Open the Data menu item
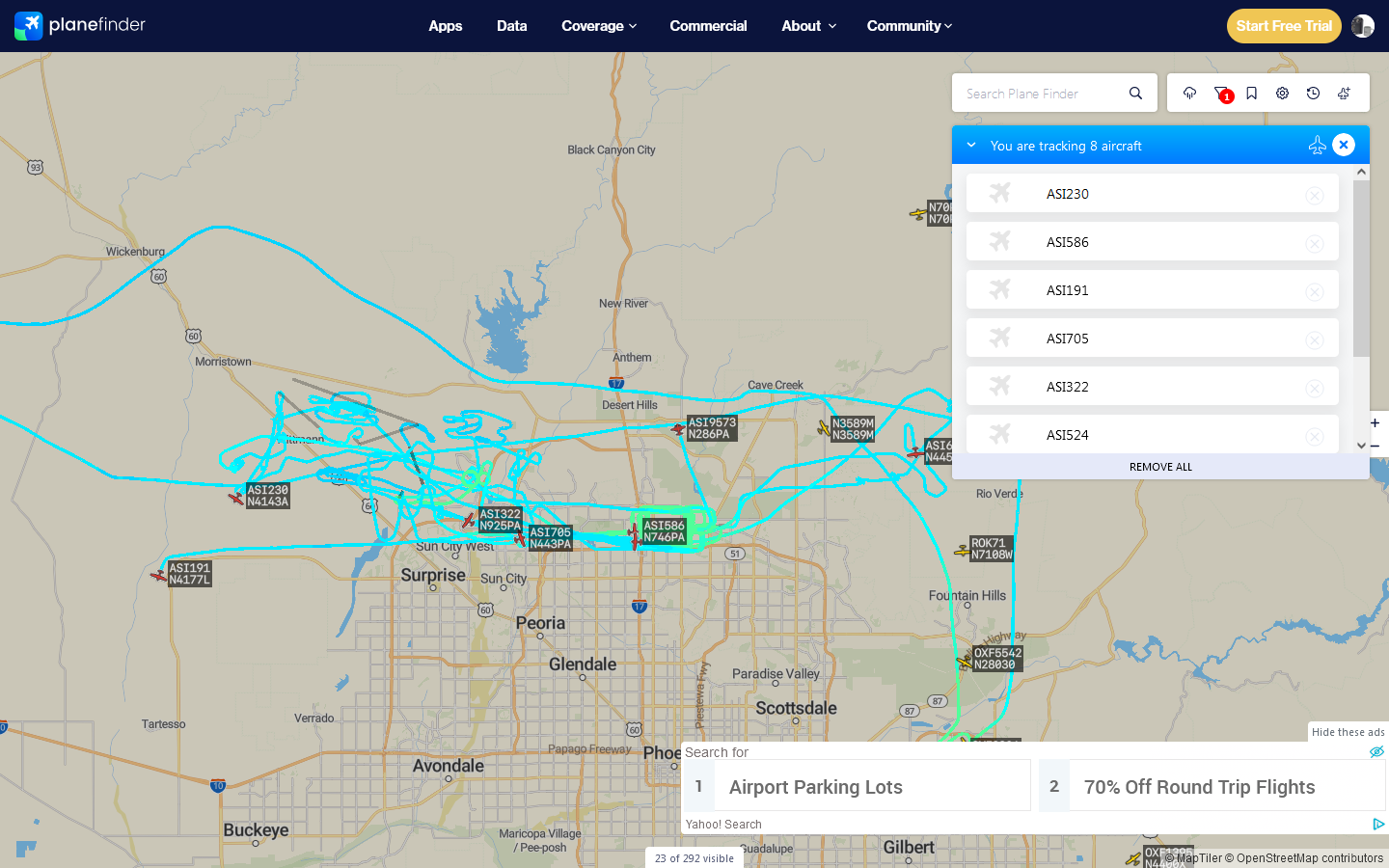1389x868 pixels. [x=512, y=26]
